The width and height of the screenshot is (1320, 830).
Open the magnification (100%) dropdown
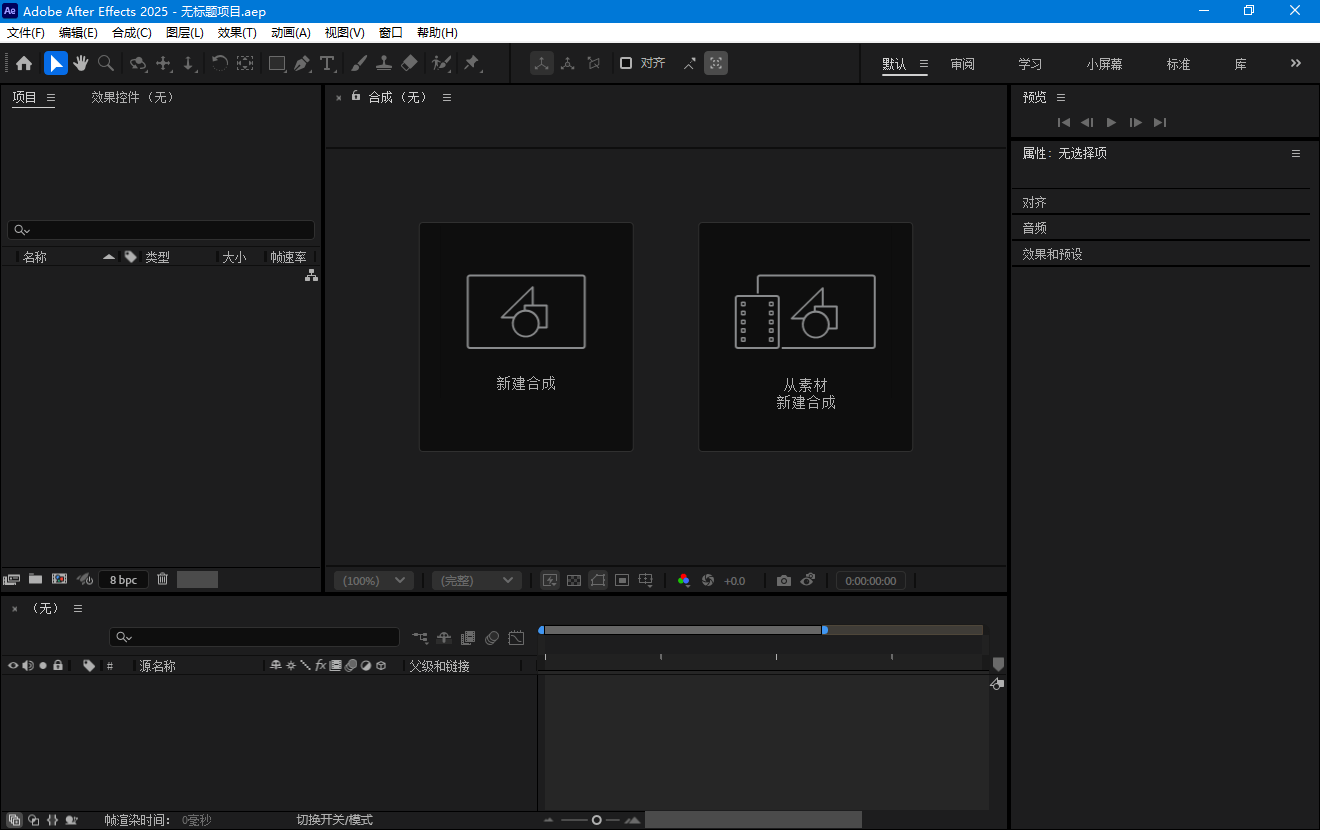click(372, 579)
